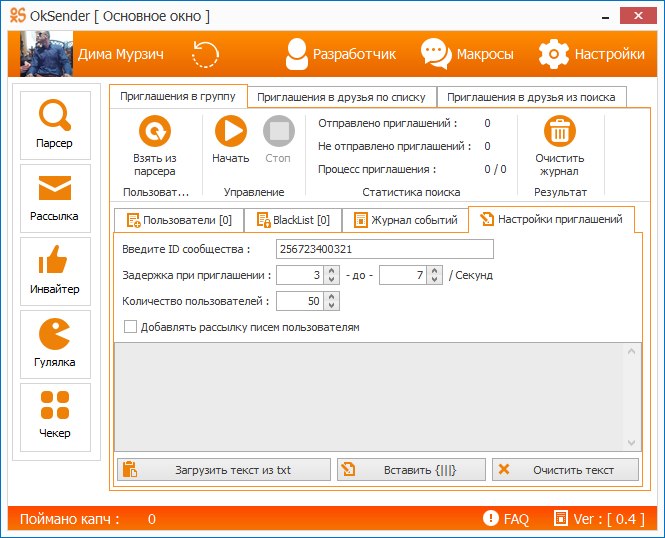The width and height of the screenshot is (665, 538).
Task: Click the maximum delay field showing 7
Action: point(403,275)
